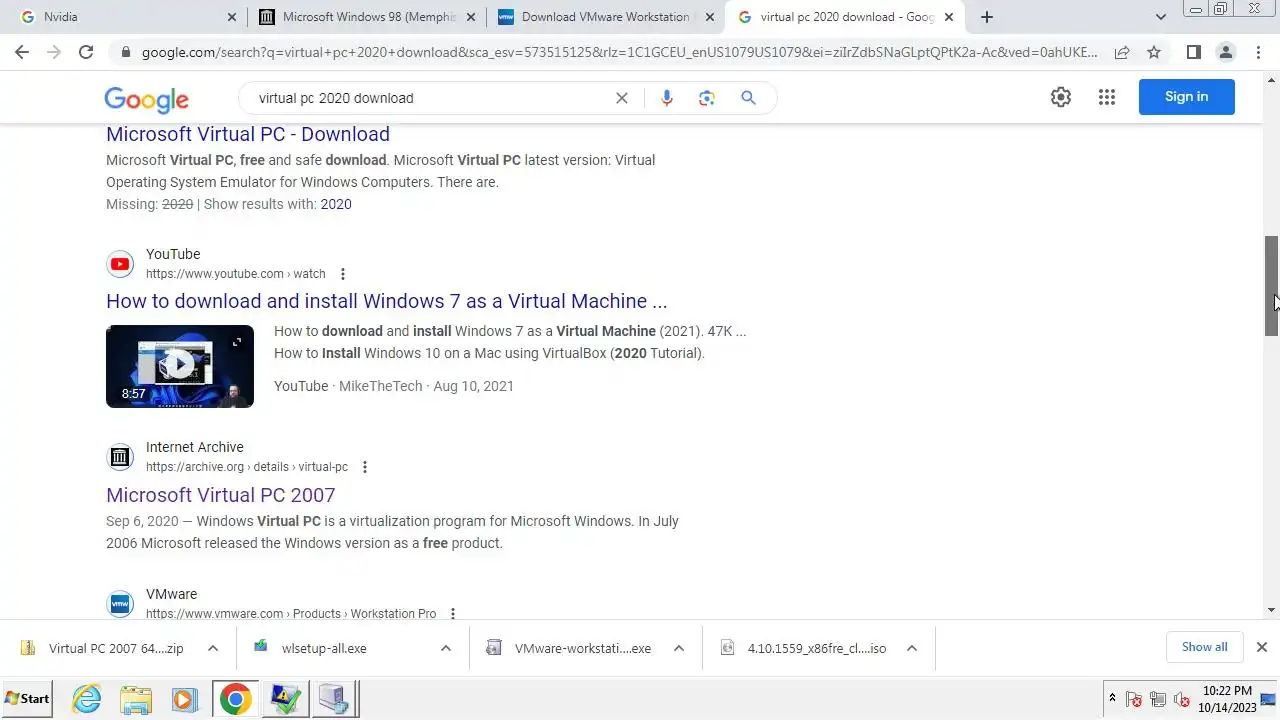Expand options for wlsetup-all.exe download
The image size is (1280, 720).
446,648
